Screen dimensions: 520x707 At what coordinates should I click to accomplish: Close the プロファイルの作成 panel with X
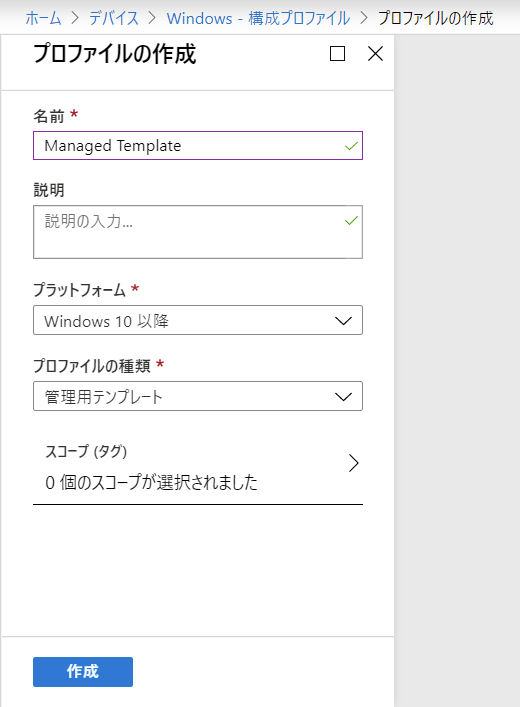coord(375,54)
